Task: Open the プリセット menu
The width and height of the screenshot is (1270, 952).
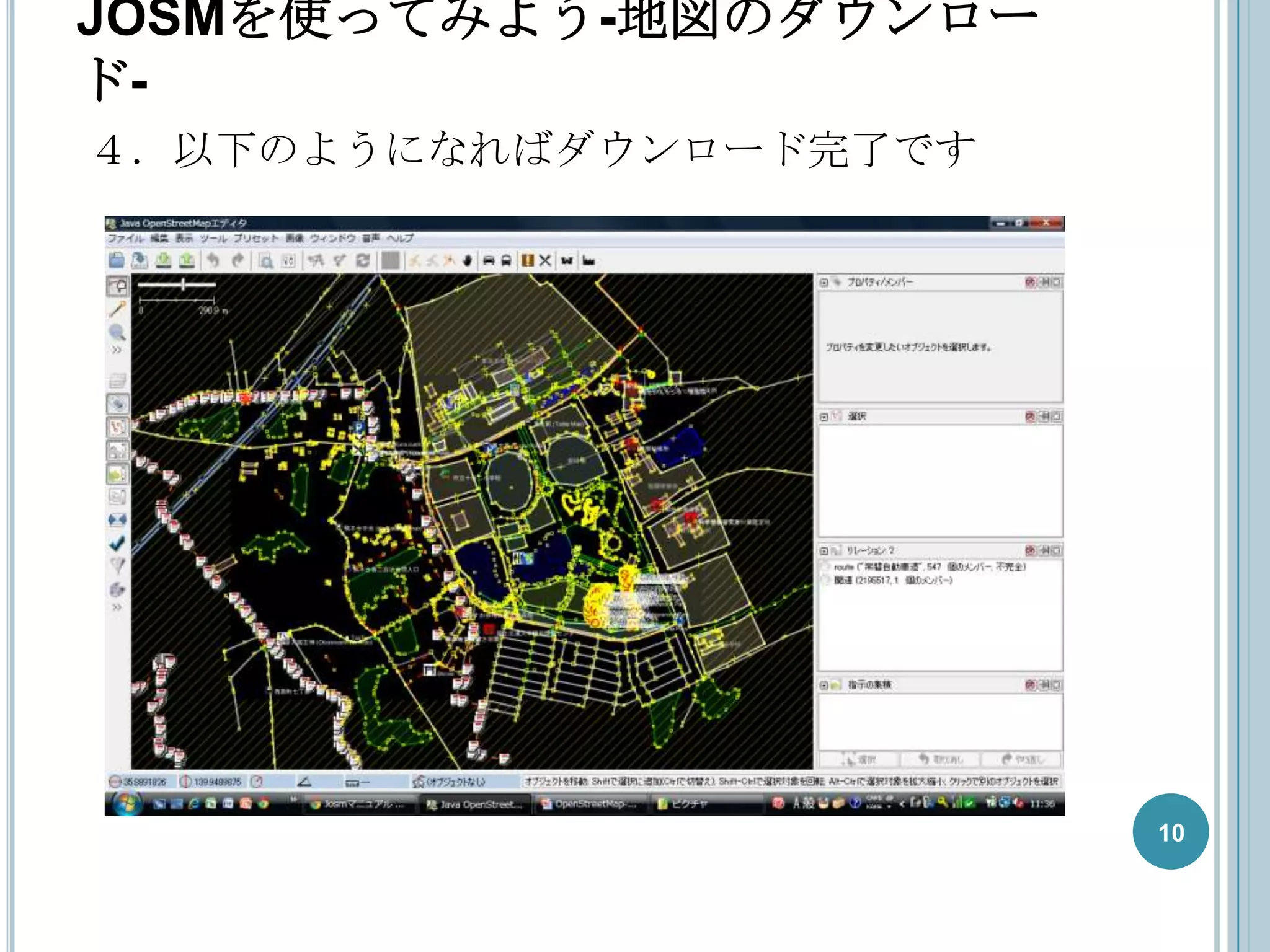Action: click(256, 239)
